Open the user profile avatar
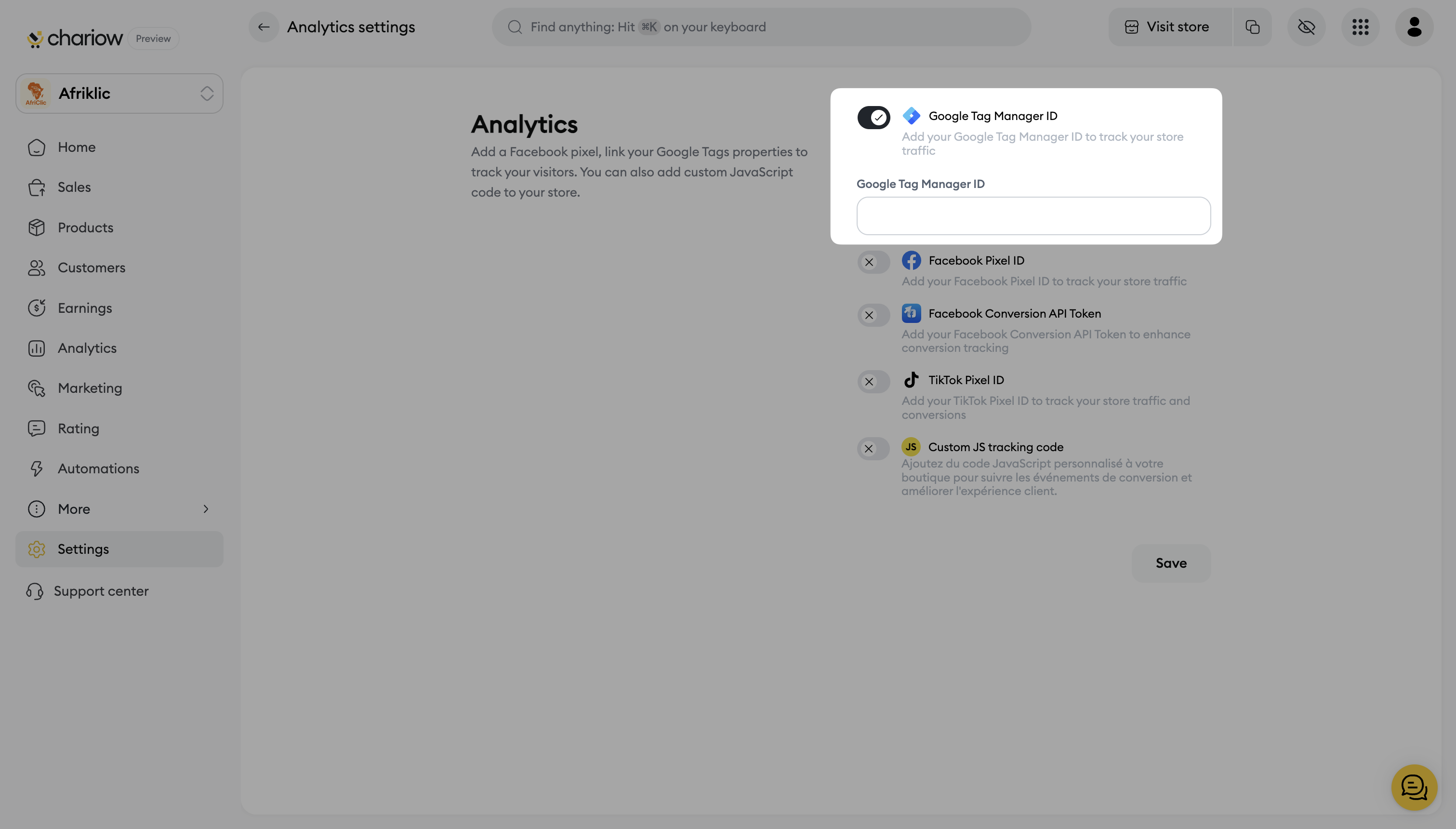 coord(1414,27)
